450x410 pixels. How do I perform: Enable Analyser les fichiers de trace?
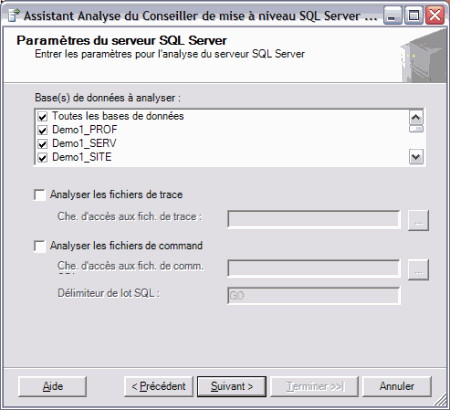point(40,195)
